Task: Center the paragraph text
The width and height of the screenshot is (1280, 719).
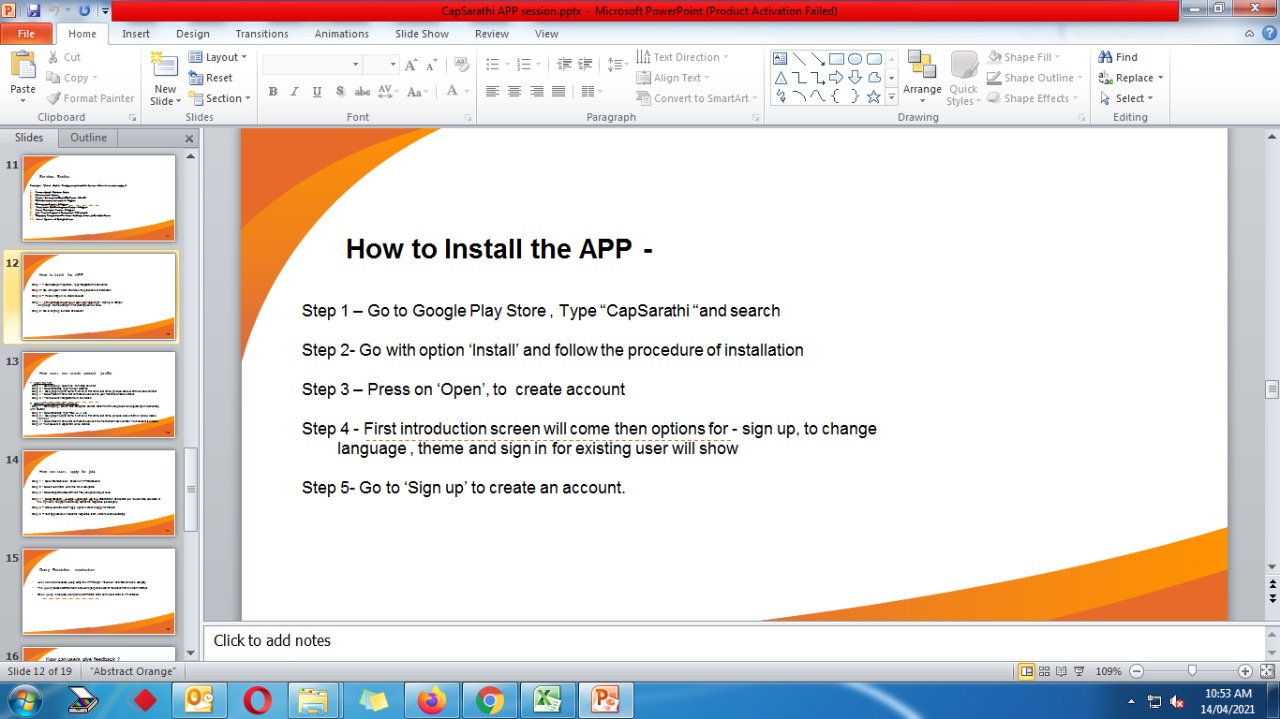Action: pyautogui.click(x=514, y=91)
